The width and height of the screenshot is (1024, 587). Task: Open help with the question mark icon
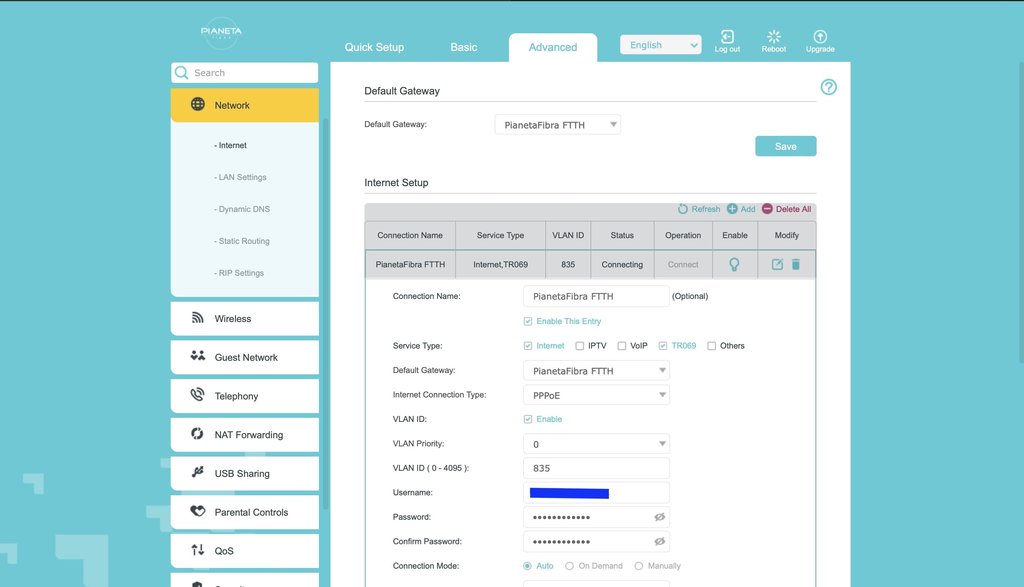click(829, 87)
